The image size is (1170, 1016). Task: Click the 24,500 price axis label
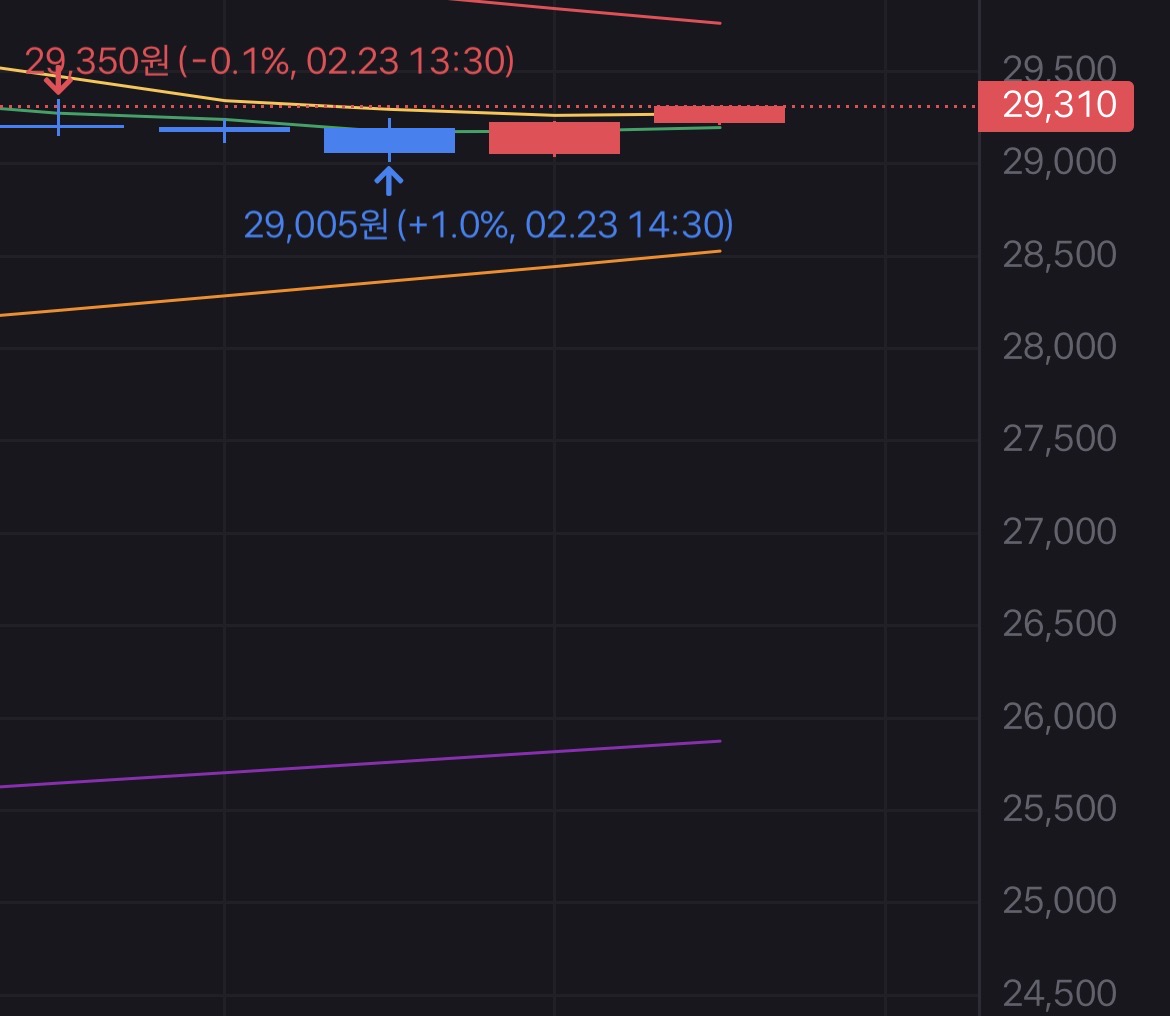tap(1059, 993)
